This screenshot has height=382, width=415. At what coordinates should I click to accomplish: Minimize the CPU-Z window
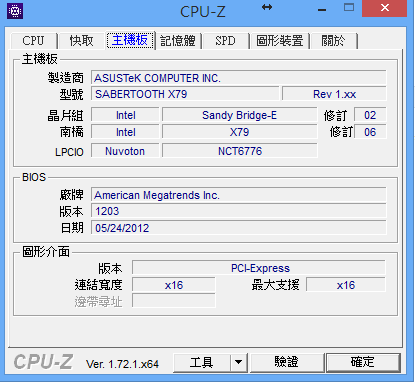[x=322, y=9]
